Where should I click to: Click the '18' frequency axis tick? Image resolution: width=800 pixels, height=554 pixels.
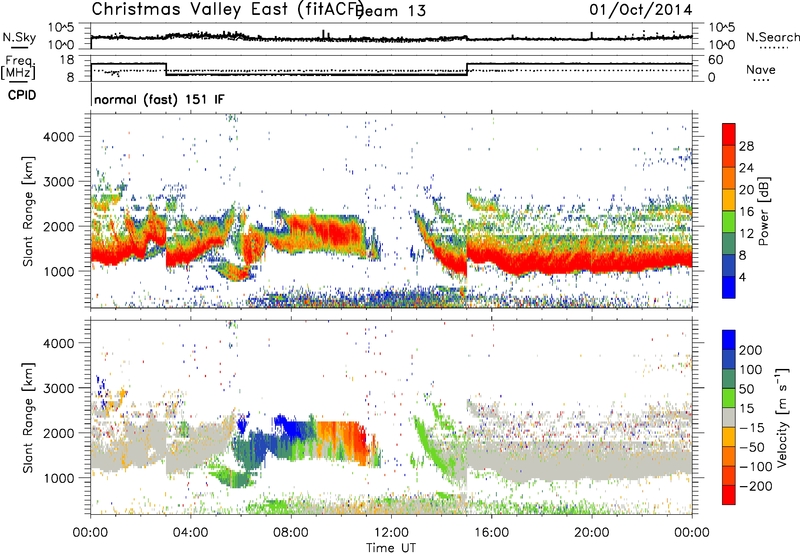point(67,60)
